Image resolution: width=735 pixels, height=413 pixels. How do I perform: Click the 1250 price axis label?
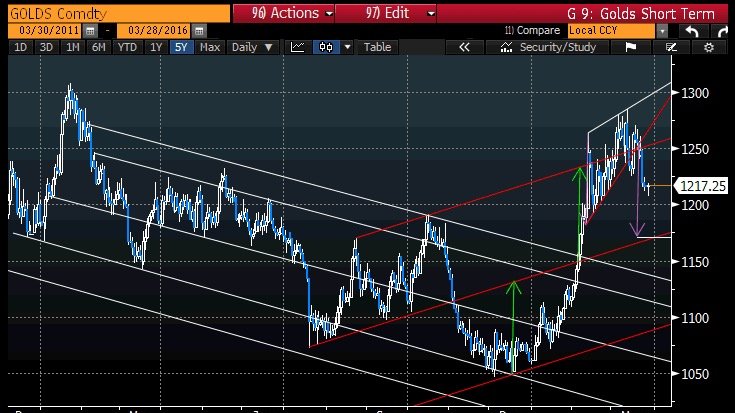695,149
